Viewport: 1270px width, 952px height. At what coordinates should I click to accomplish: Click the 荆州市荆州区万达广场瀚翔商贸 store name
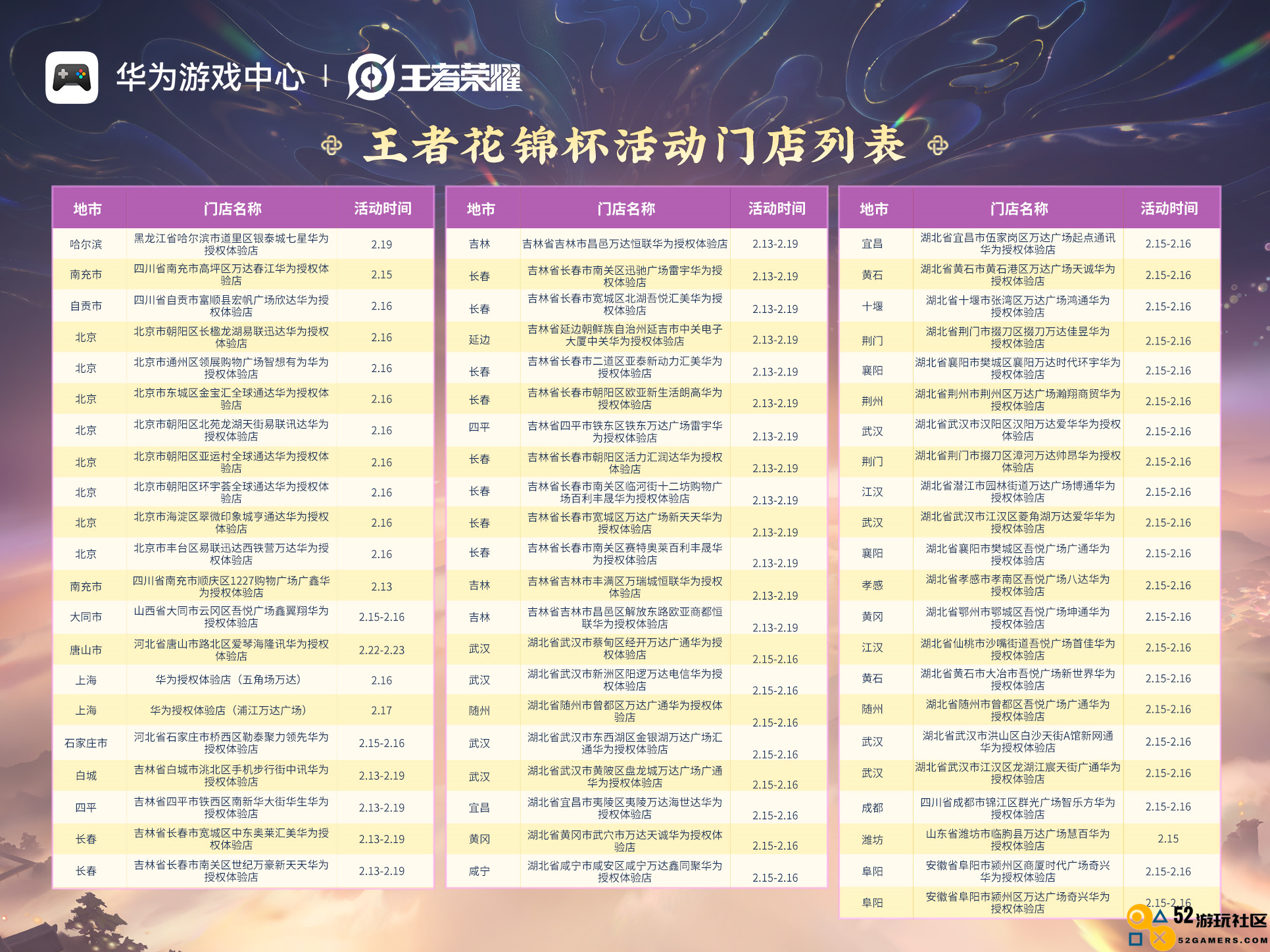pos(1018,400)
